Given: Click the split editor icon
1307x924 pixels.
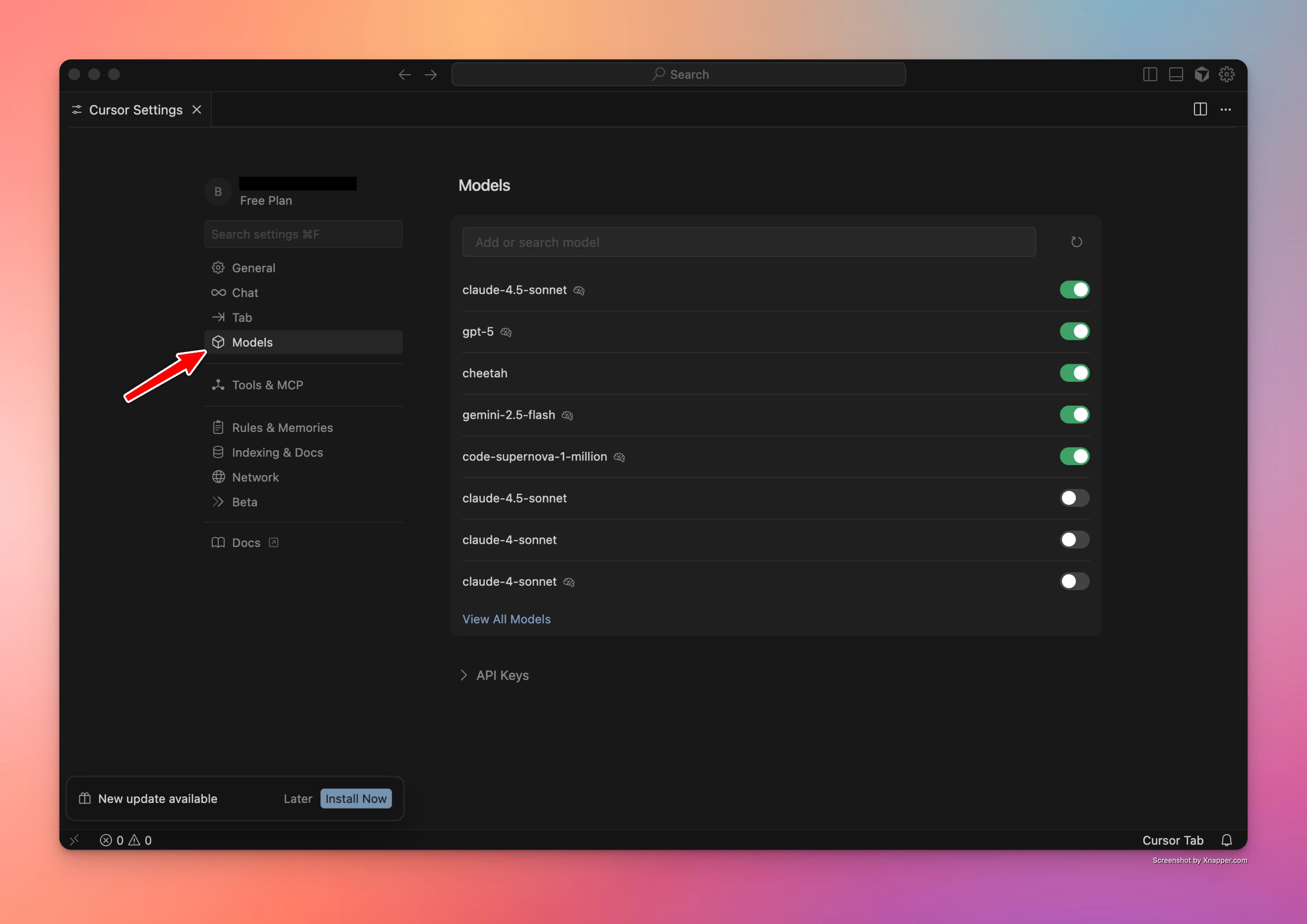Looking at the screenshot, I should click(1200, 109).
